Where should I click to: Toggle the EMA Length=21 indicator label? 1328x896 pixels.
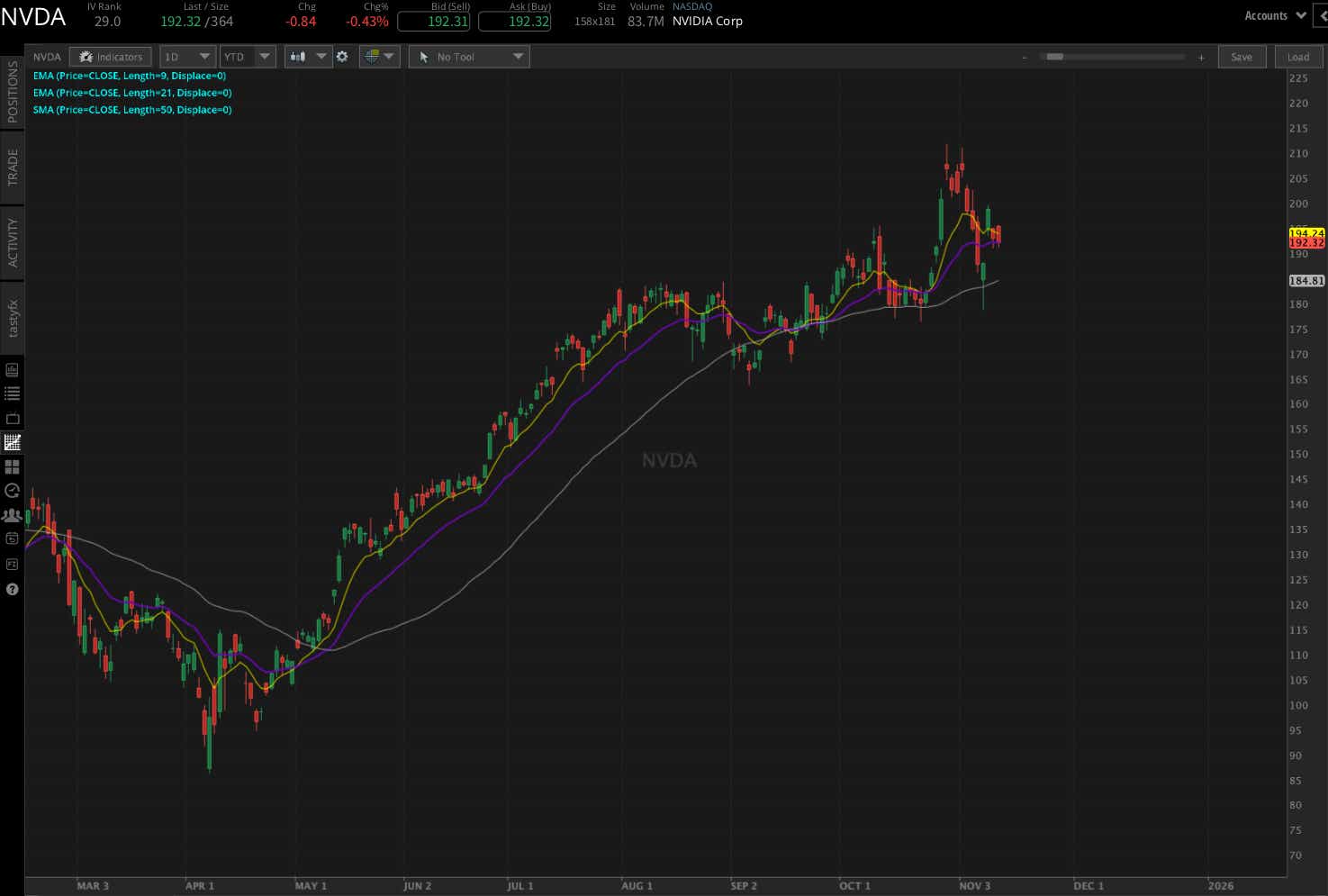131,93
